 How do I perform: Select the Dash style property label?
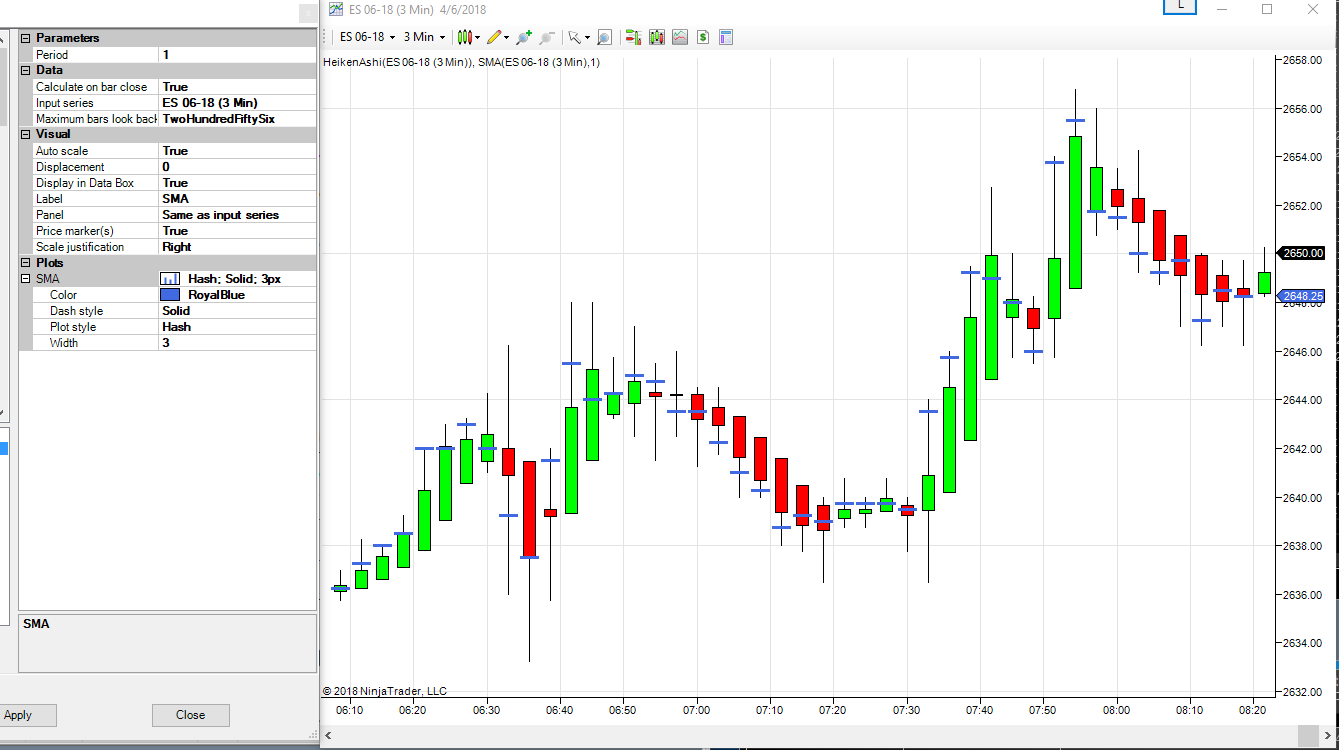76,311
